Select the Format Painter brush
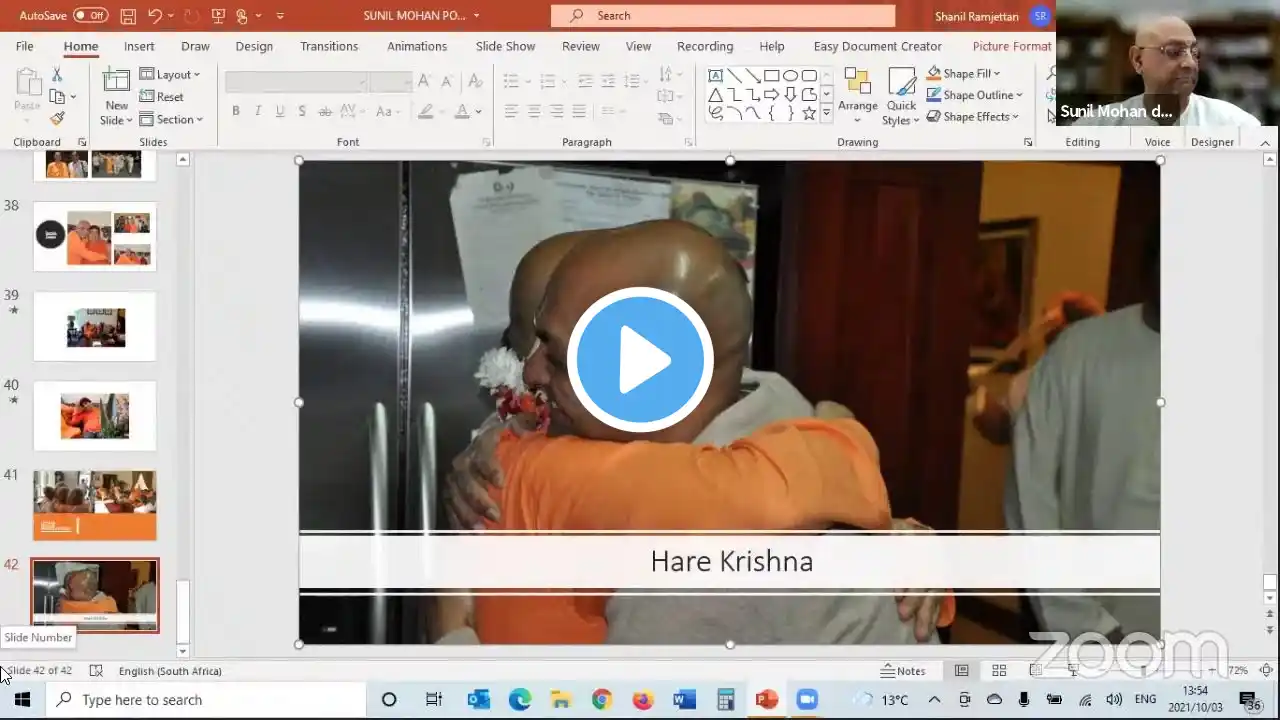Screen dimensions: 1280x720 point(57,118)
